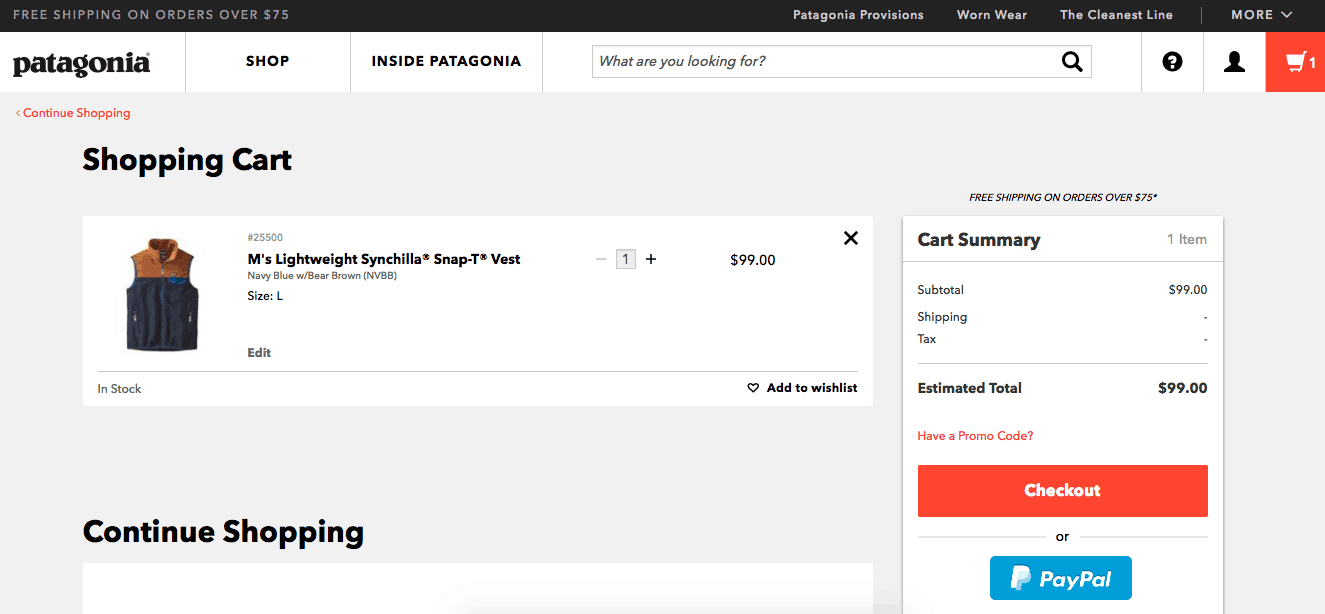Viewport: 1325px width, 614px height.
Task: Click the search magnifier icon
Action: click(1072, 62)
